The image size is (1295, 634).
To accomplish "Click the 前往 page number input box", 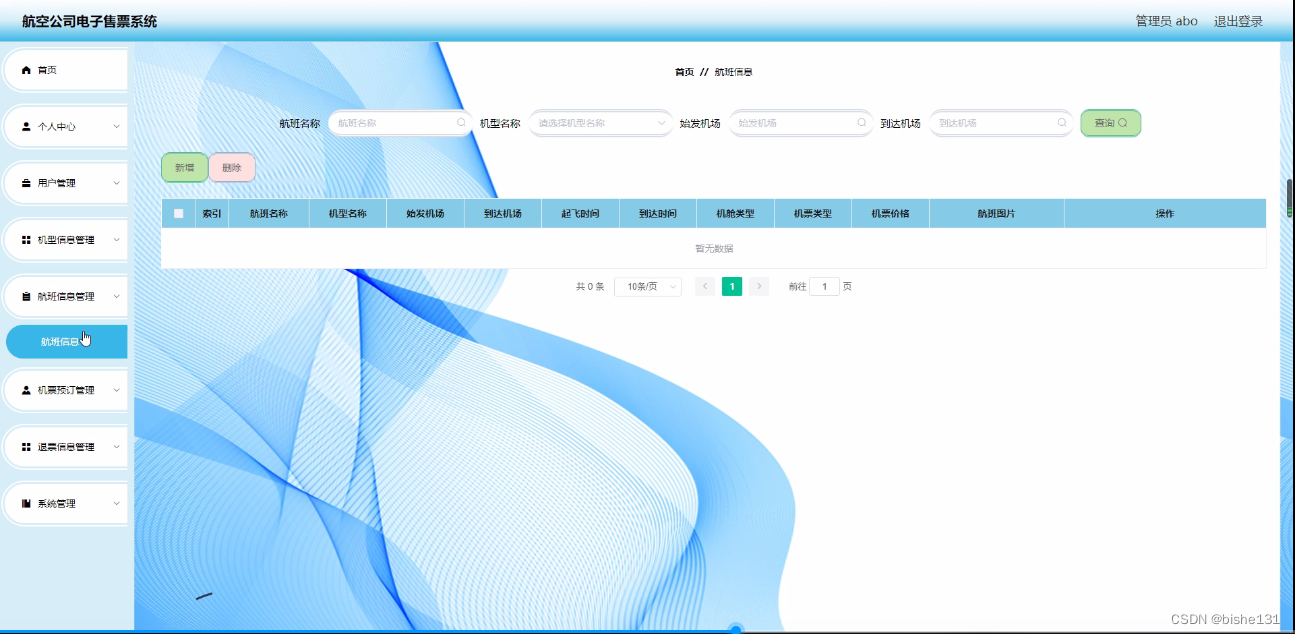I will (x=824, y=286).
